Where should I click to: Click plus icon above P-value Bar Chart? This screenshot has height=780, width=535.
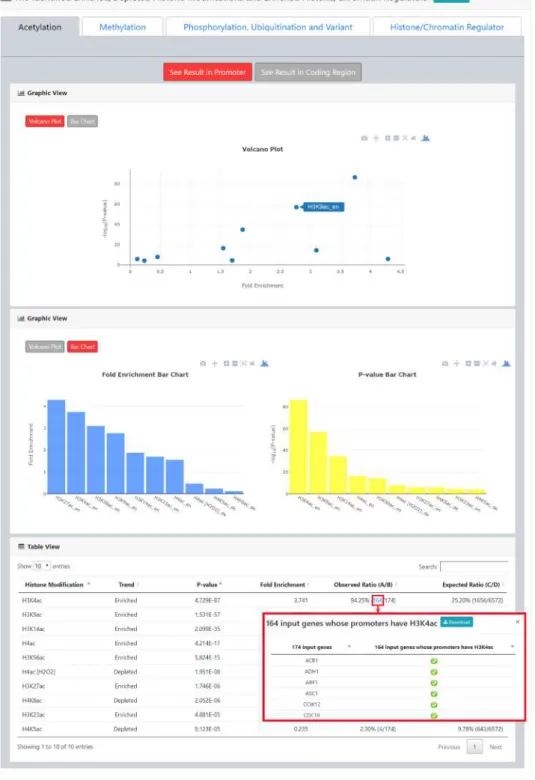pyautogui.click(x=456, y=364)
